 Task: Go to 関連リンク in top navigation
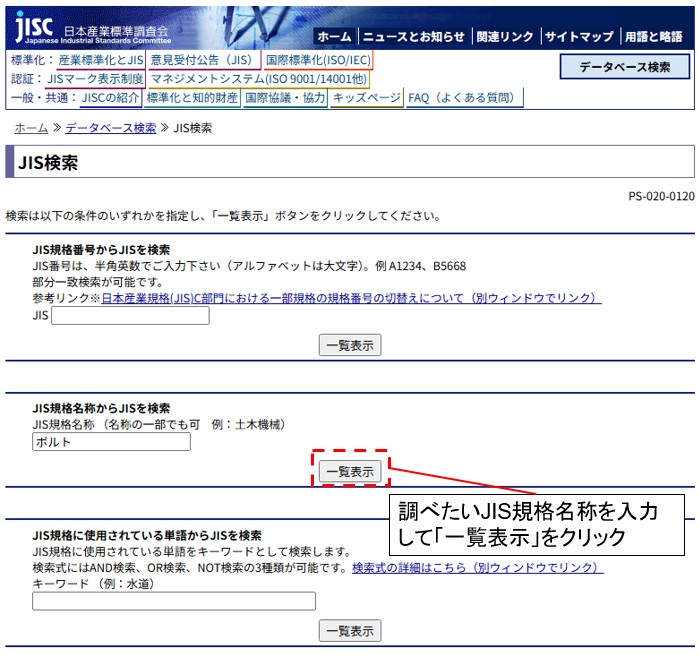505,36
